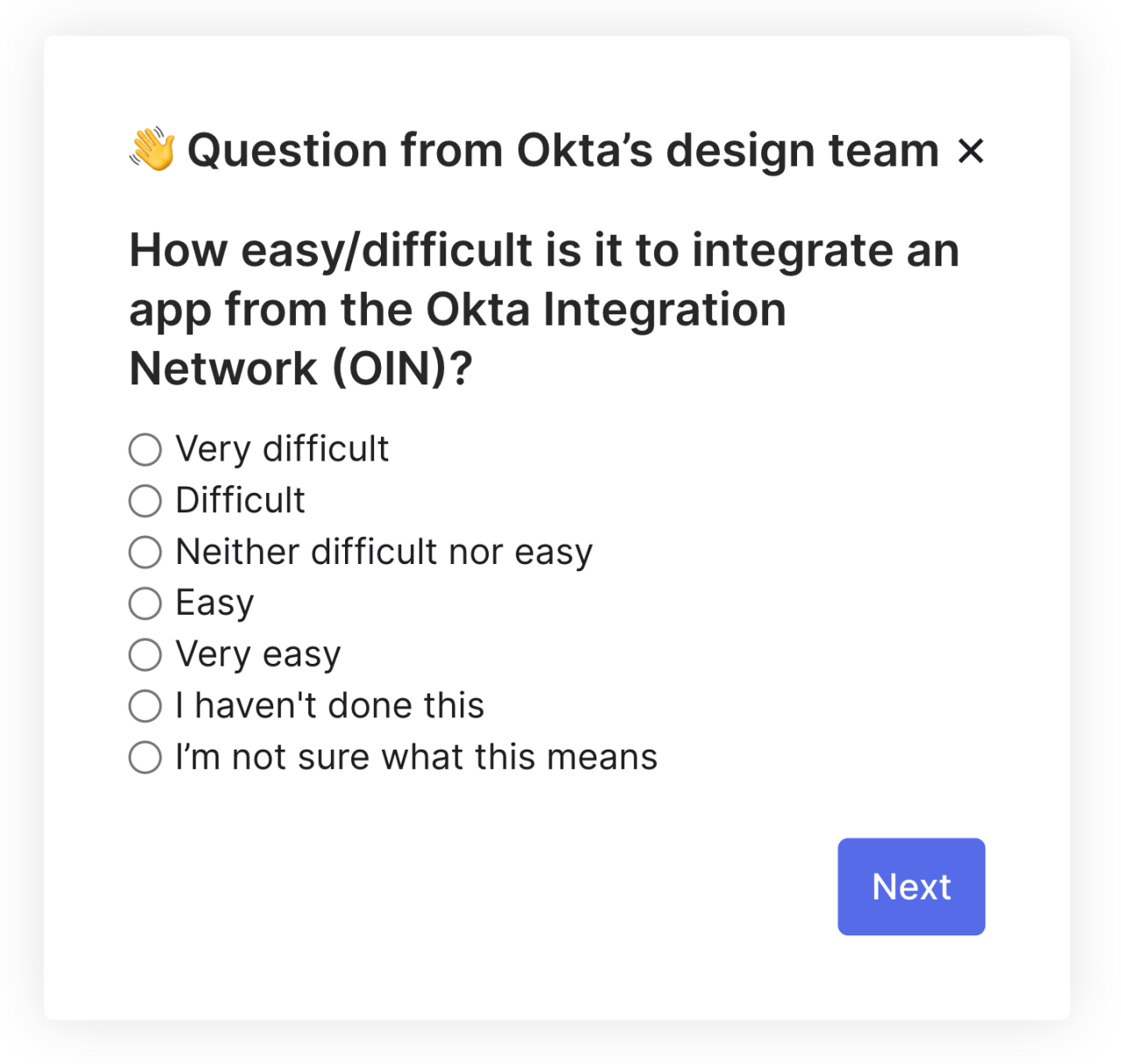Click the 'Easy' label text
1121x1064 pixels.
[x=213, y=603]
